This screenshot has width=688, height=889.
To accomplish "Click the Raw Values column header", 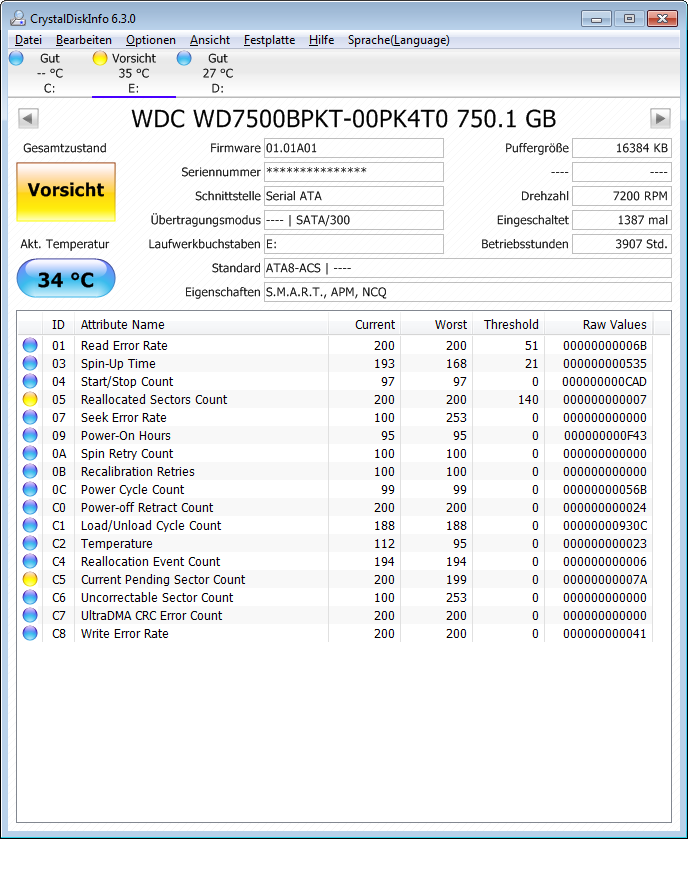I will (x=598, y=325).
